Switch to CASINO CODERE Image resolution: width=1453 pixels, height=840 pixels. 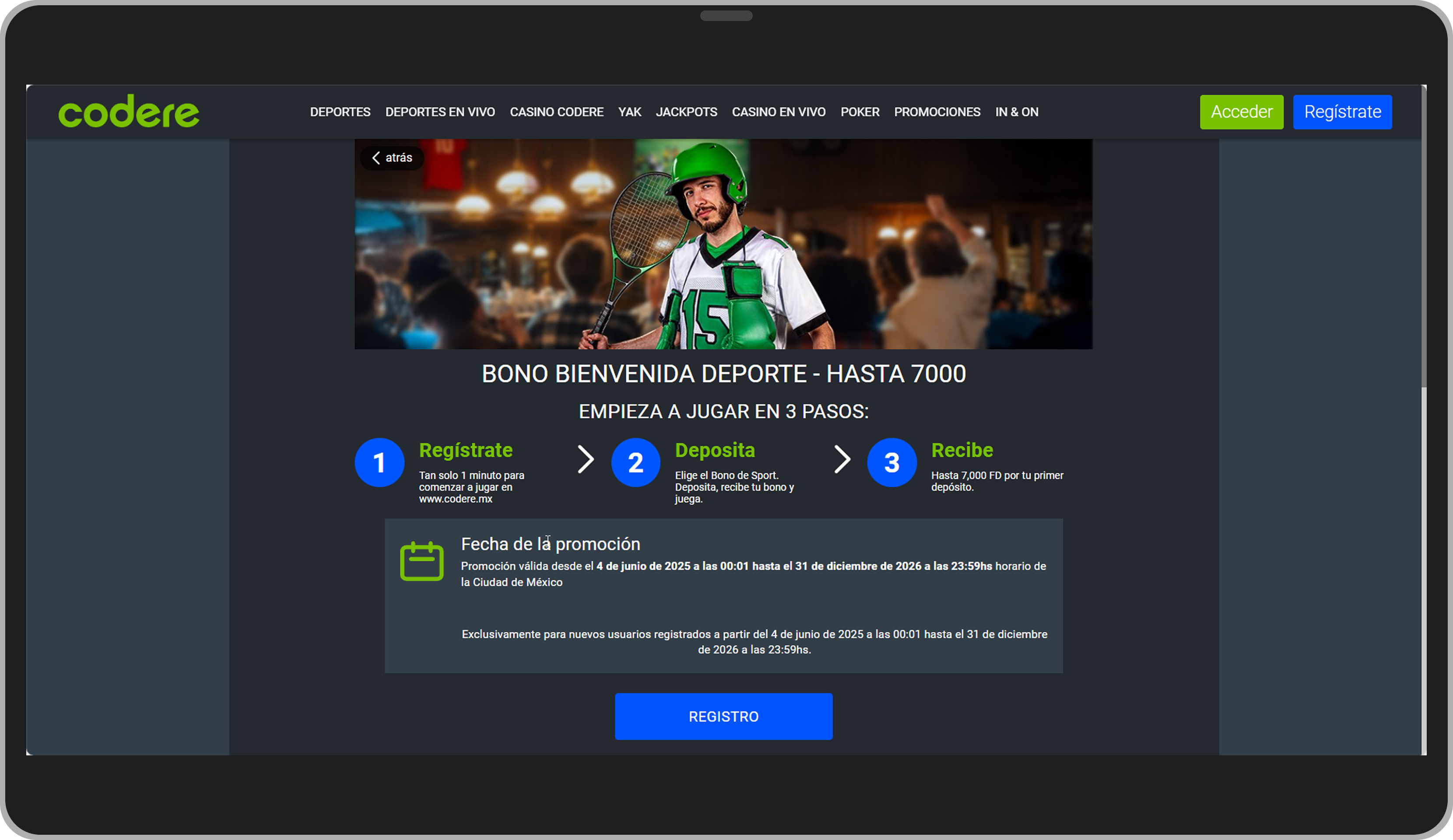pyautogui.click(x=556, y=112)
